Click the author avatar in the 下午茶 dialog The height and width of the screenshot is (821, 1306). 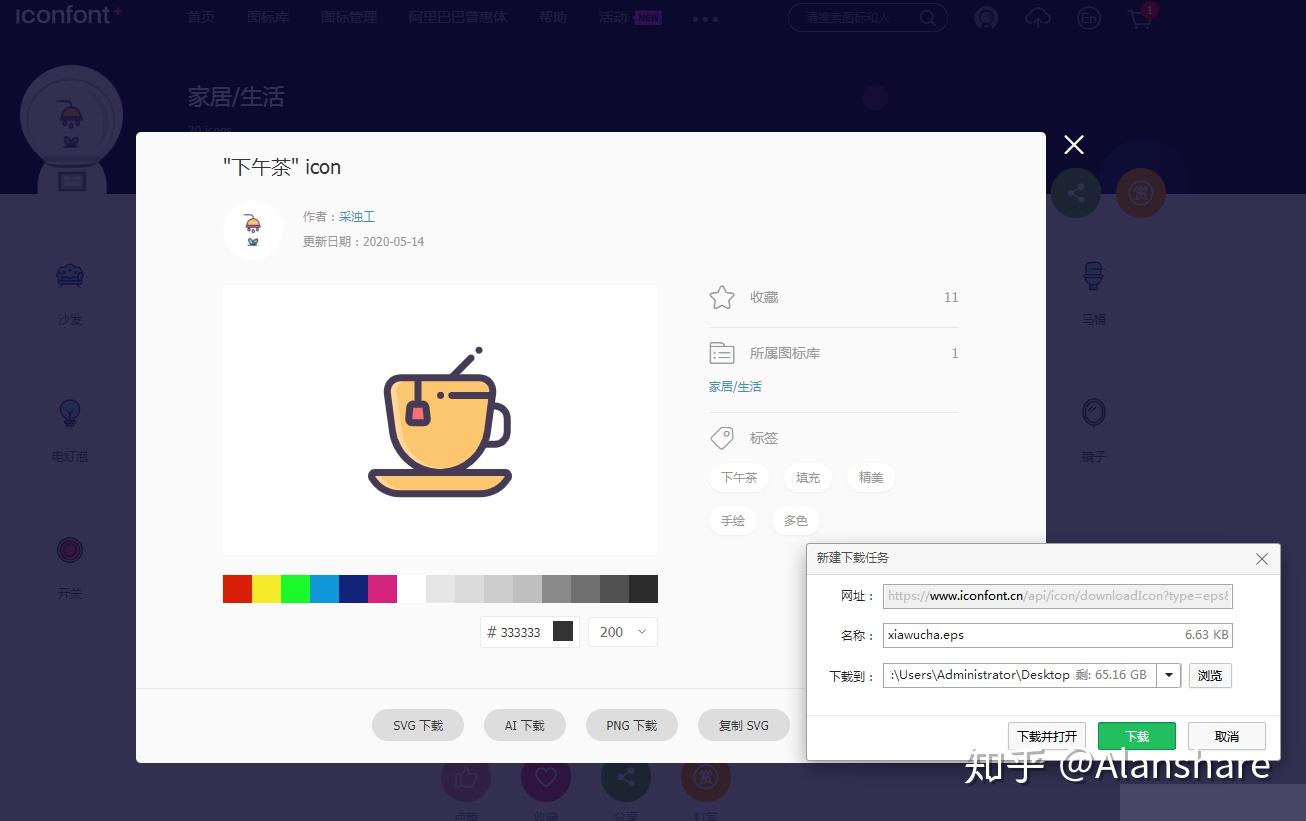(252, 229)
